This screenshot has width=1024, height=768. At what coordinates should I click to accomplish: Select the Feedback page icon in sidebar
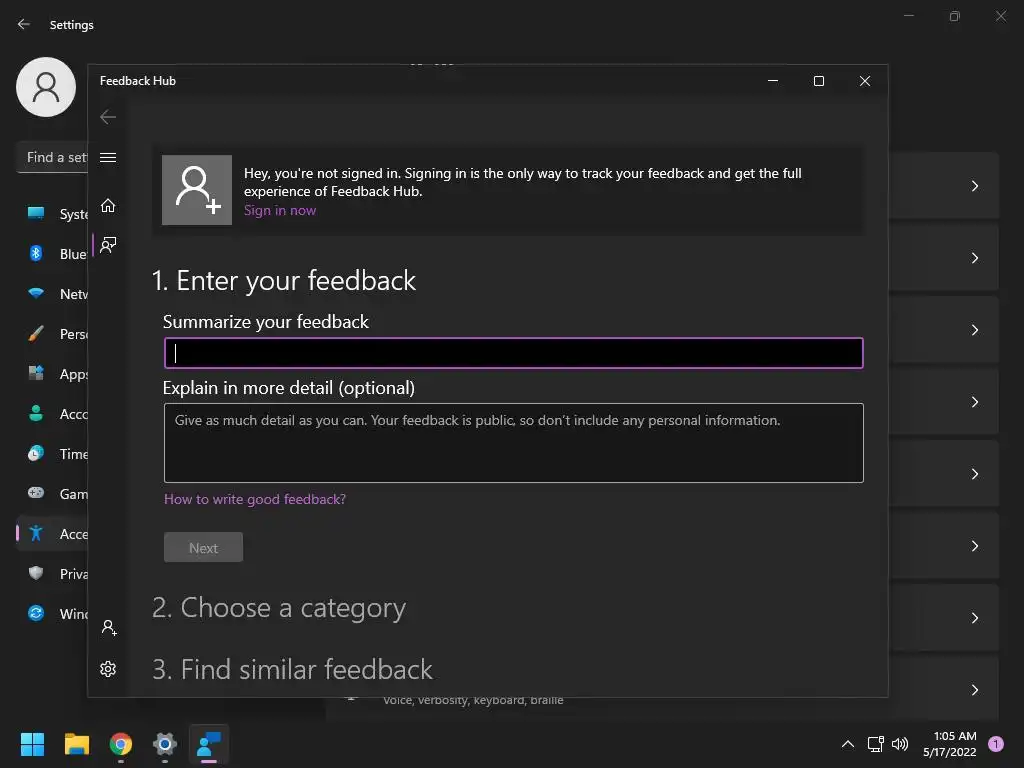click(x=108, y=245)
